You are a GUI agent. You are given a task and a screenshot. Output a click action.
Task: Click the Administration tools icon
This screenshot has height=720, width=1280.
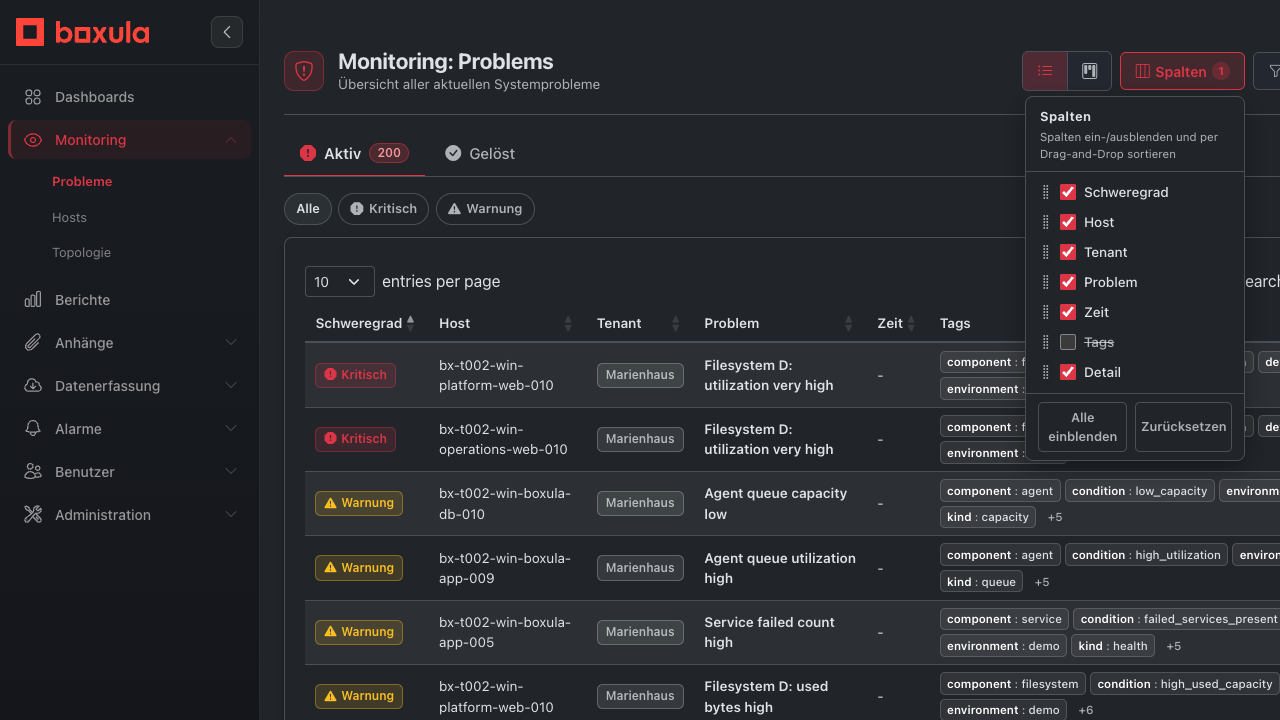click(33, 515)
